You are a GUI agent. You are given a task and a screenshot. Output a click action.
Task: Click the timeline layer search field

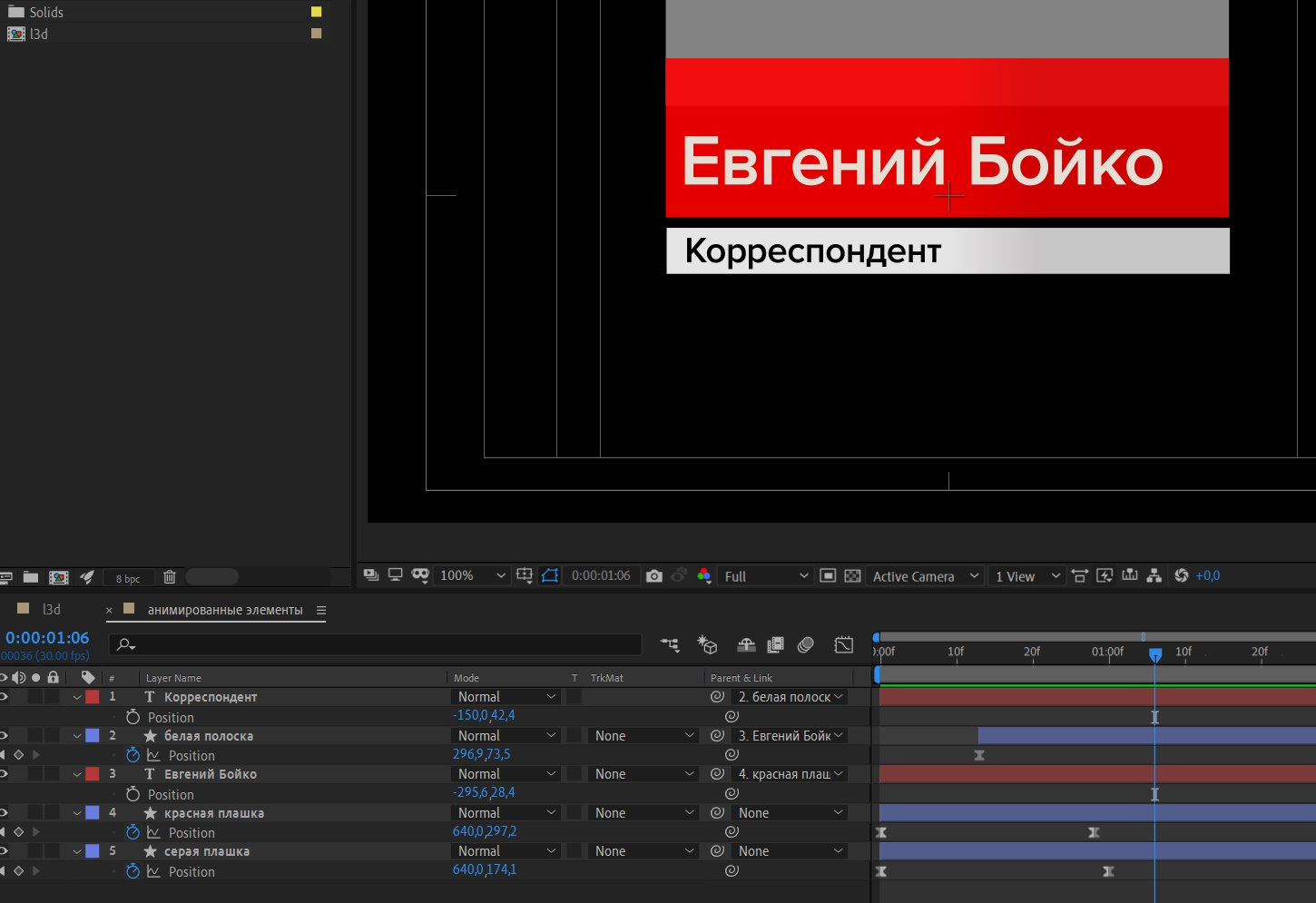point(375,644)
